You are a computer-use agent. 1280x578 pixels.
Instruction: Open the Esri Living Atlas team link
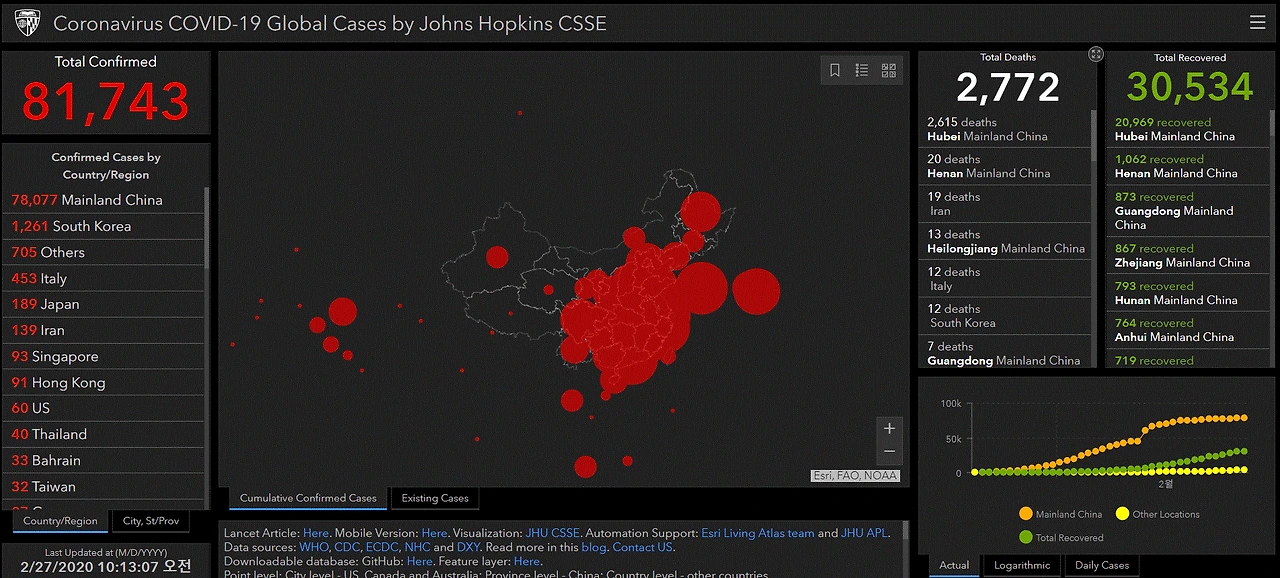(x=758, y=534)
